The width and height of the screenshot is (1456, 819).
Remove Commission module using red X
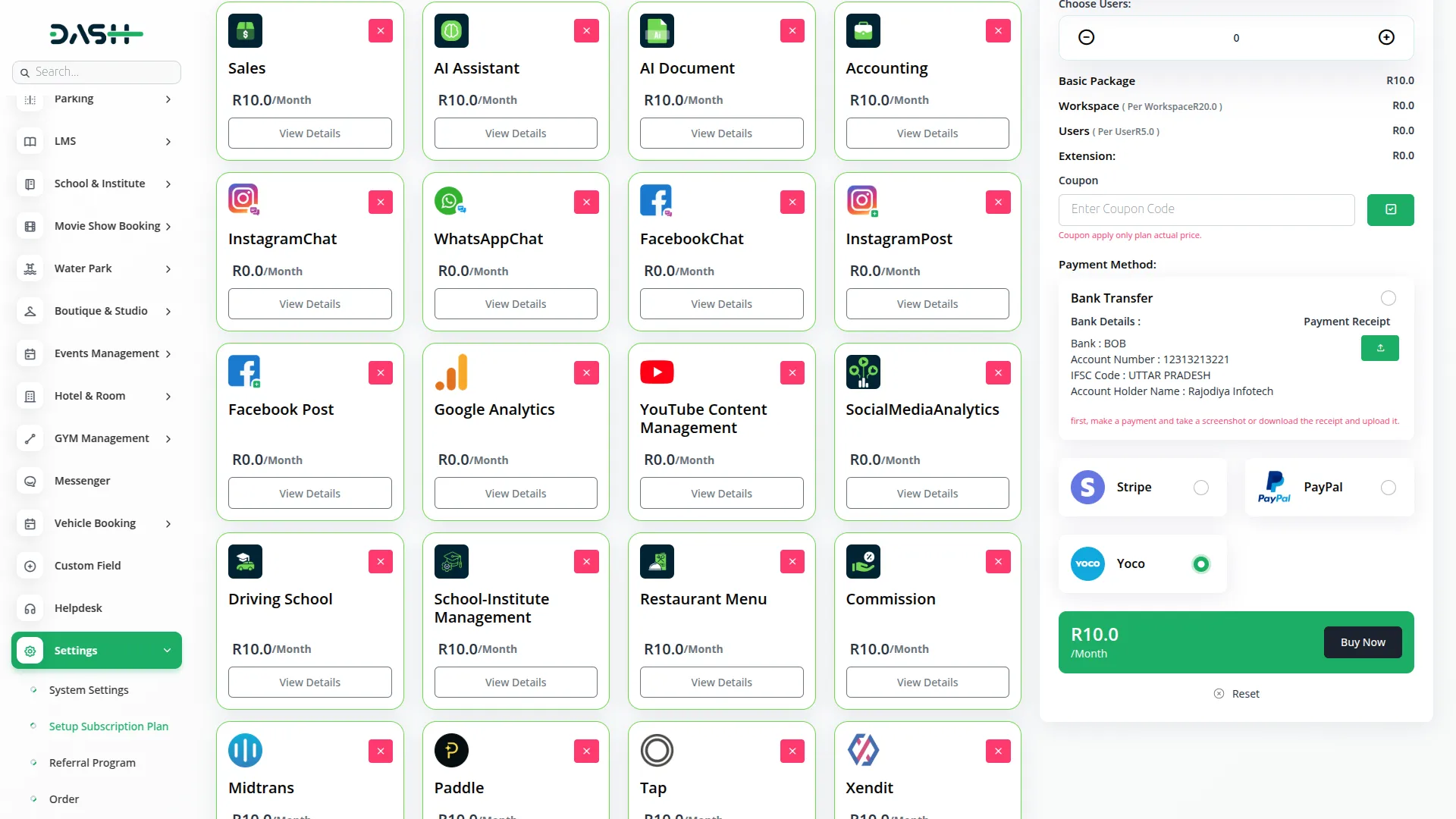pyautogui.click(x=998, y=561)
